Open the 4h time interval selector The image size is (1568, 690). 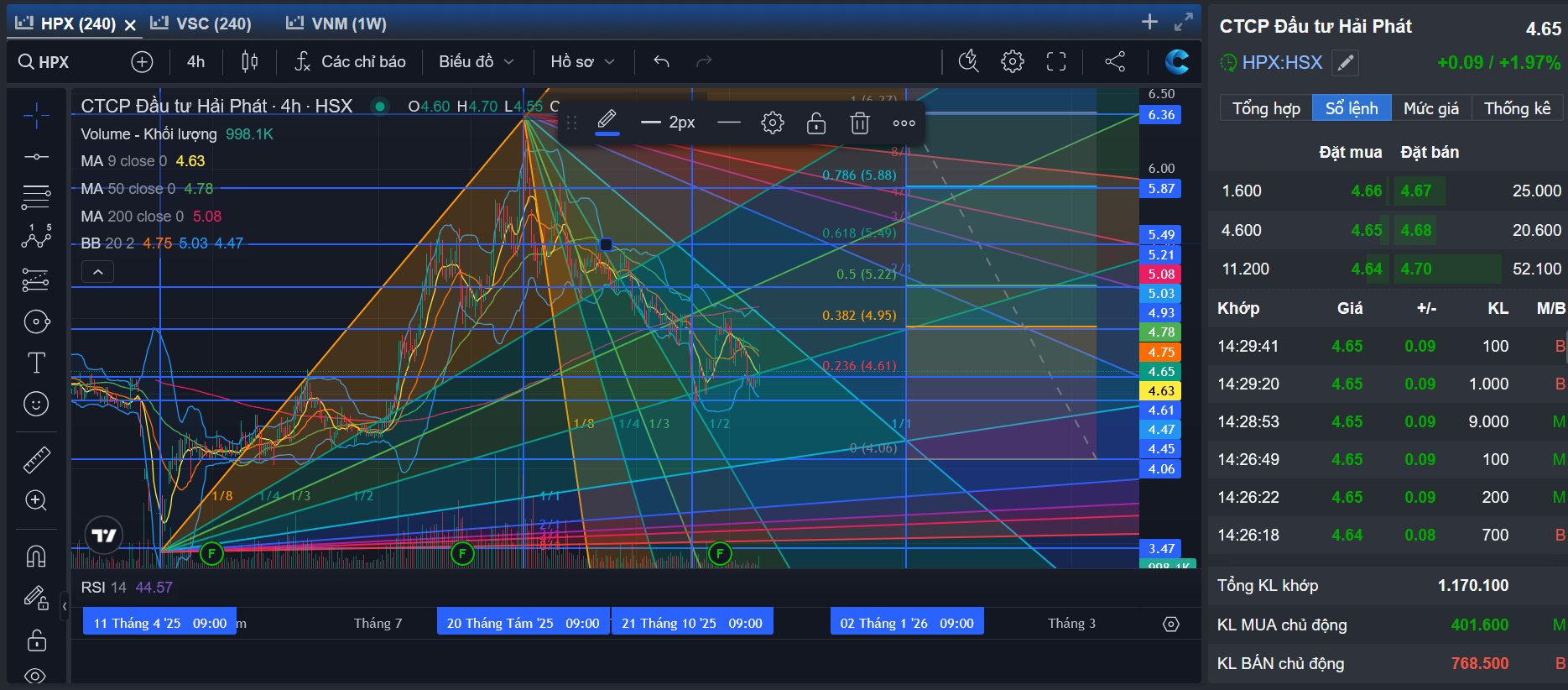point(195,61)
